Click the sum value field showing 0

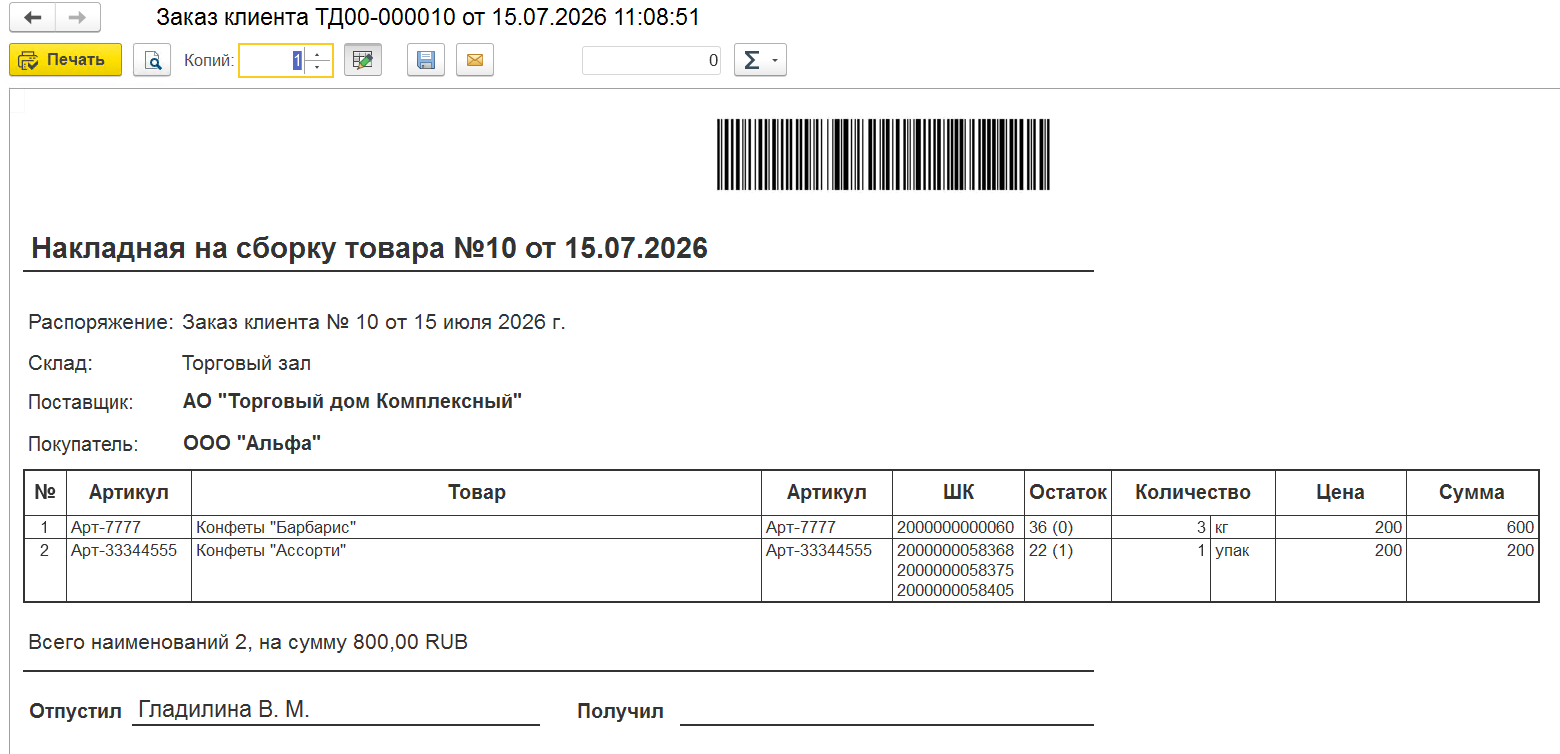point(652,60)
